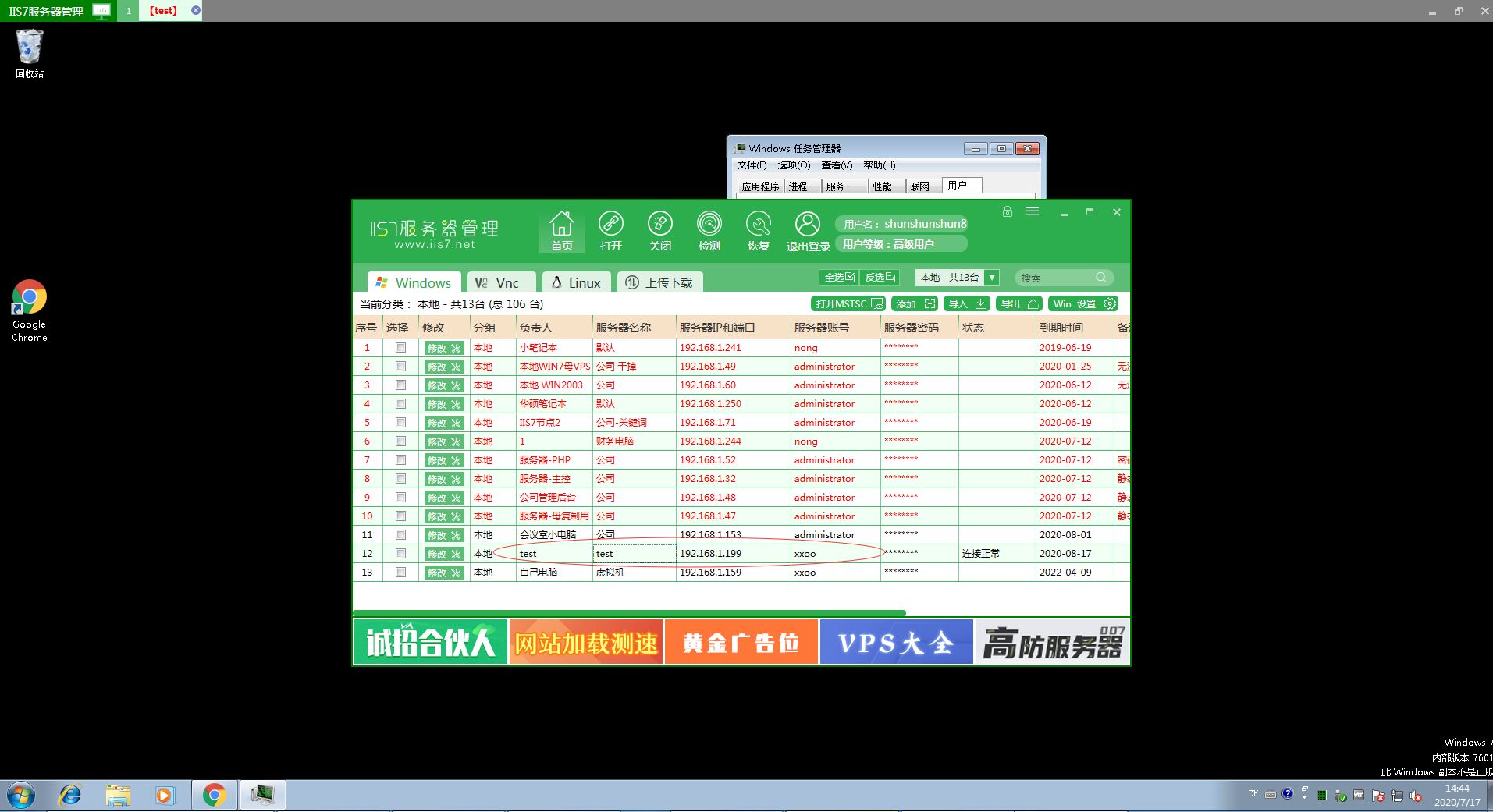The height and width of the screenshot is (812, 1493).
Task: Click the 打开MSTSC button
Action: point(848,303)
